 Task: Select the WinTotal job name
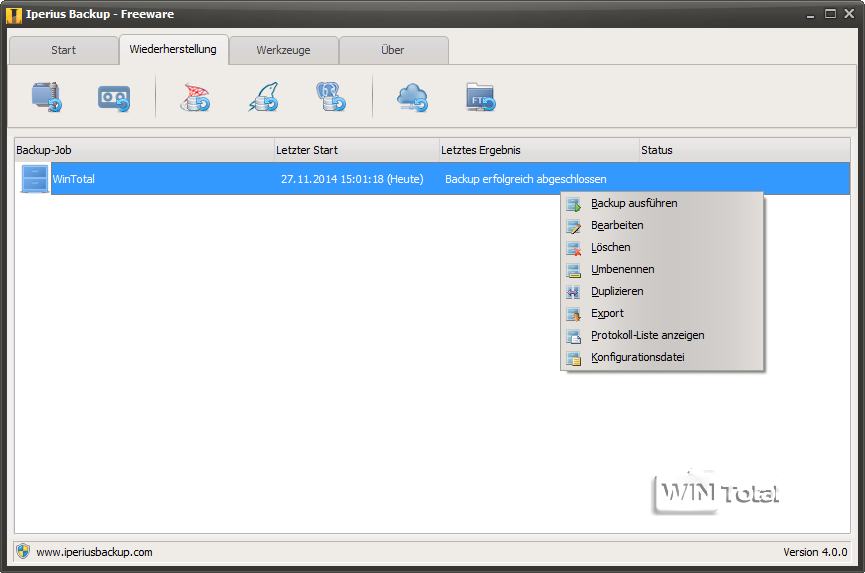(73, 179)
